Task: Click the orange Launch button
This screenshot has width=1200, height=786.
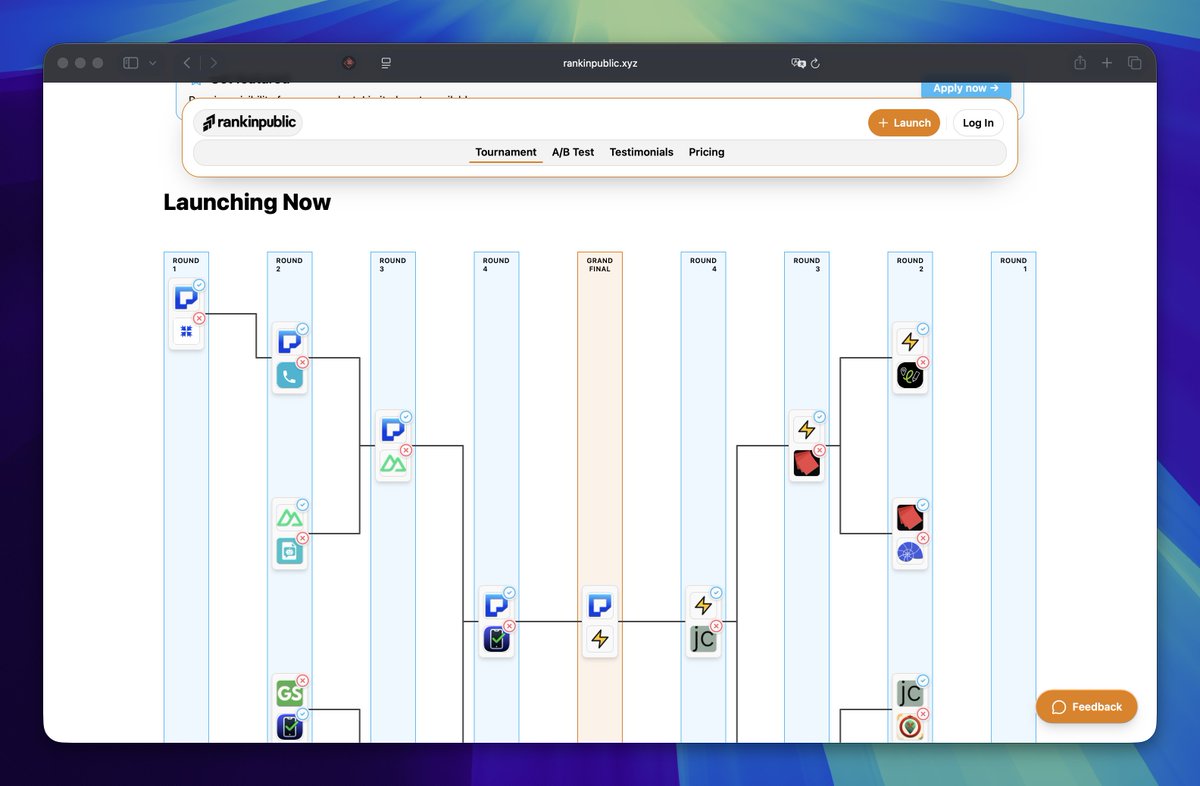Action: pos(904,123)
